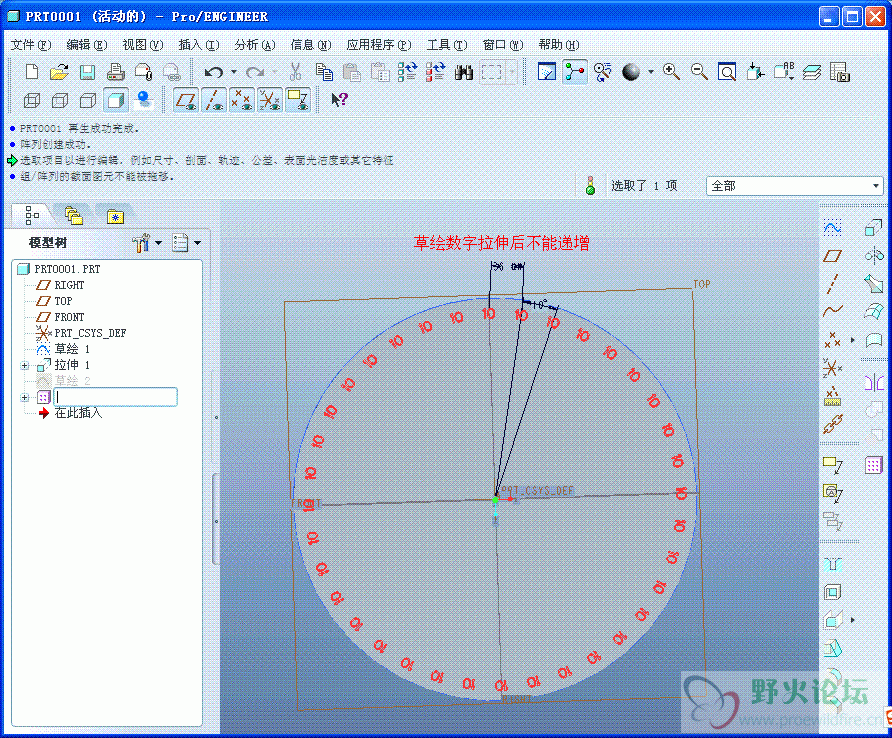Toggle datum axes display

pos(213,100)
